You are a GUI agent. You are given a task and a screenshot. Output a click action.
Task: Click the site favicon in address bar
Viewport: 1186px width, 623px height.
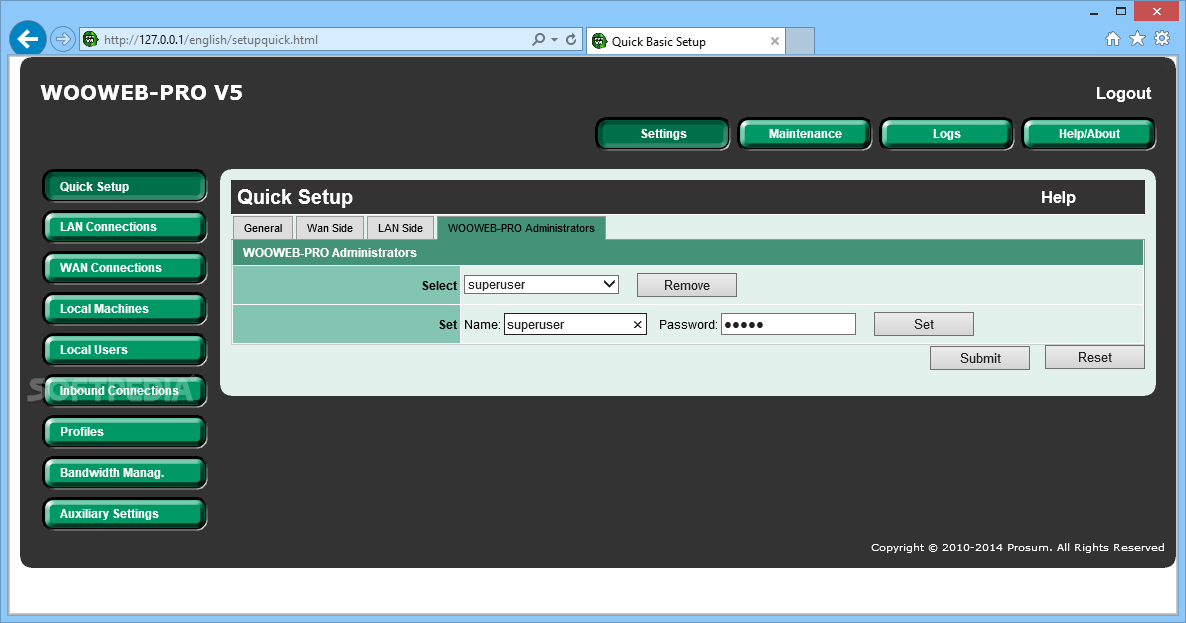pos(91,39)
